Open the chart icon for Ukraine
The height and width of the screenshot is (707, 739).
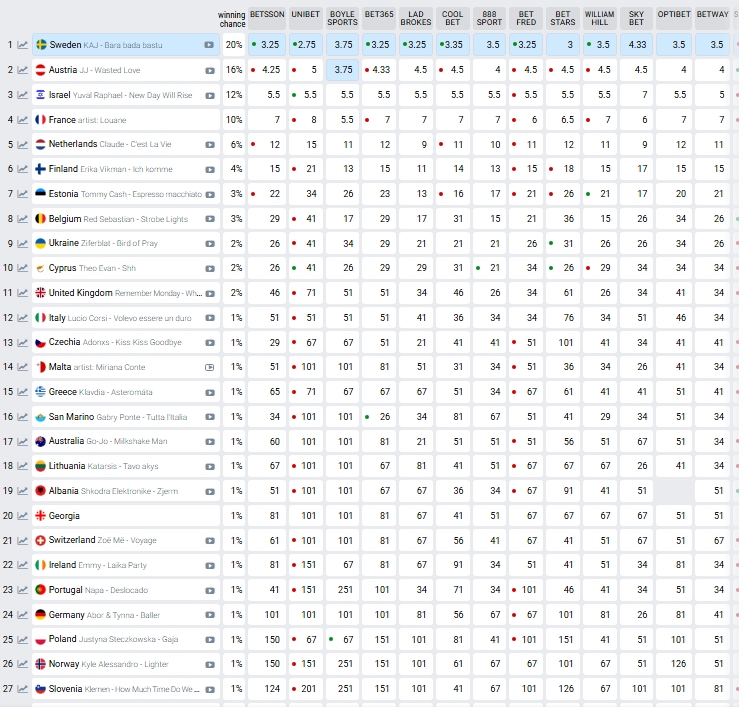pos(23,243)
